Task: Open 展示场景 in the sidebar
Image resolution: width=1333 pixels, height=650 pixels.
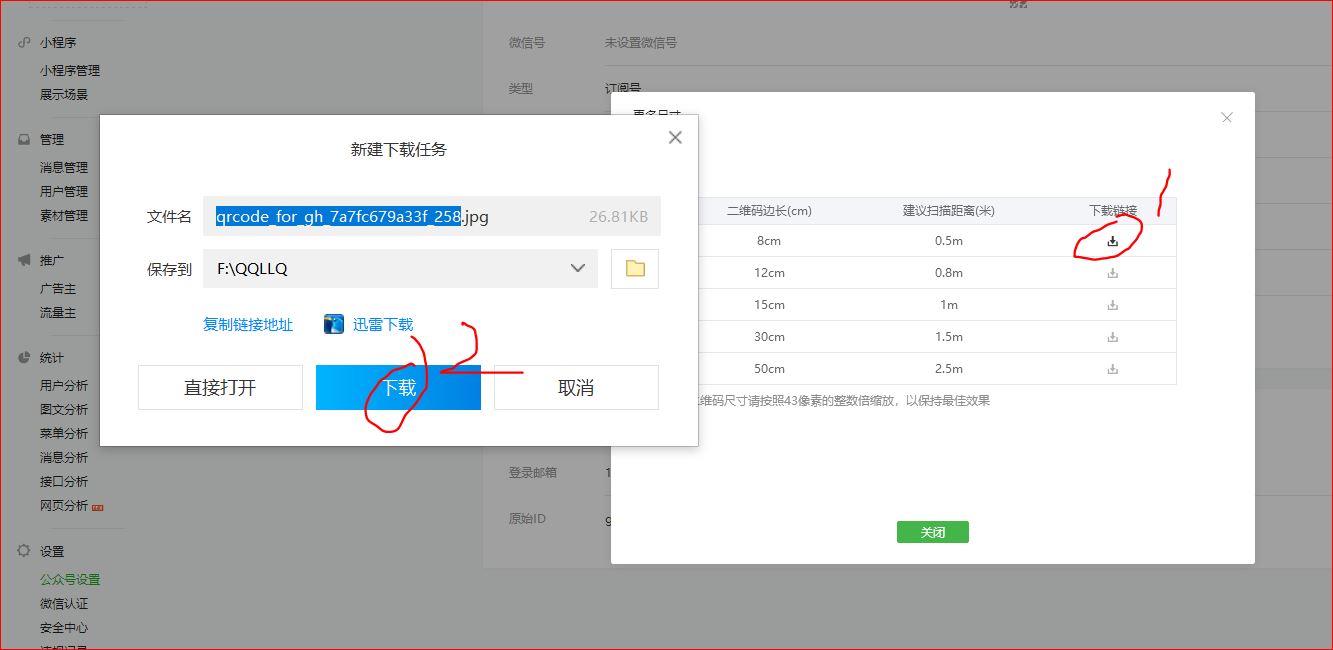Action: pos(64,94)
